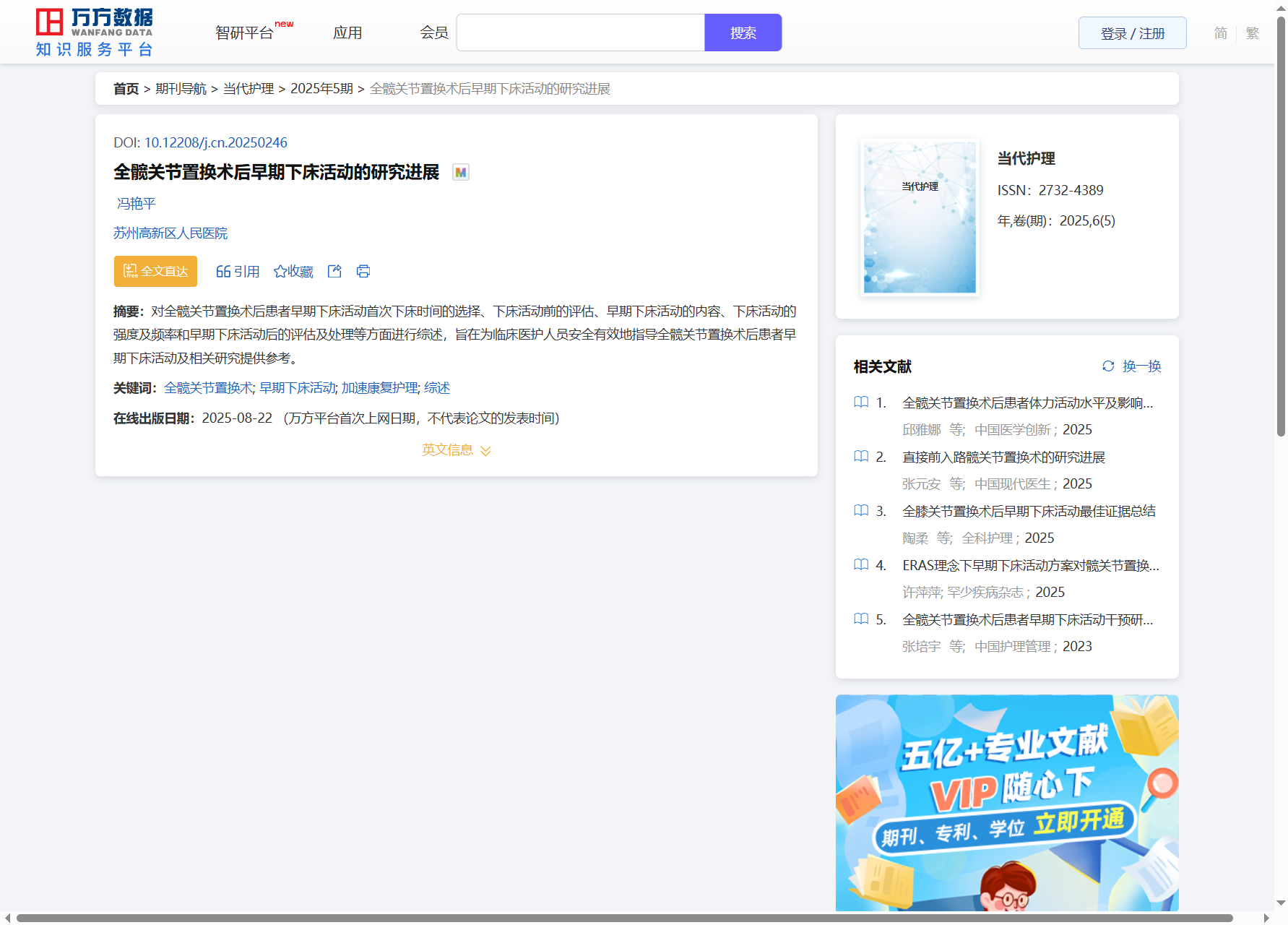Click the 搜索 search button
This screenshot has height=925, width=1288.
point(743,33)
